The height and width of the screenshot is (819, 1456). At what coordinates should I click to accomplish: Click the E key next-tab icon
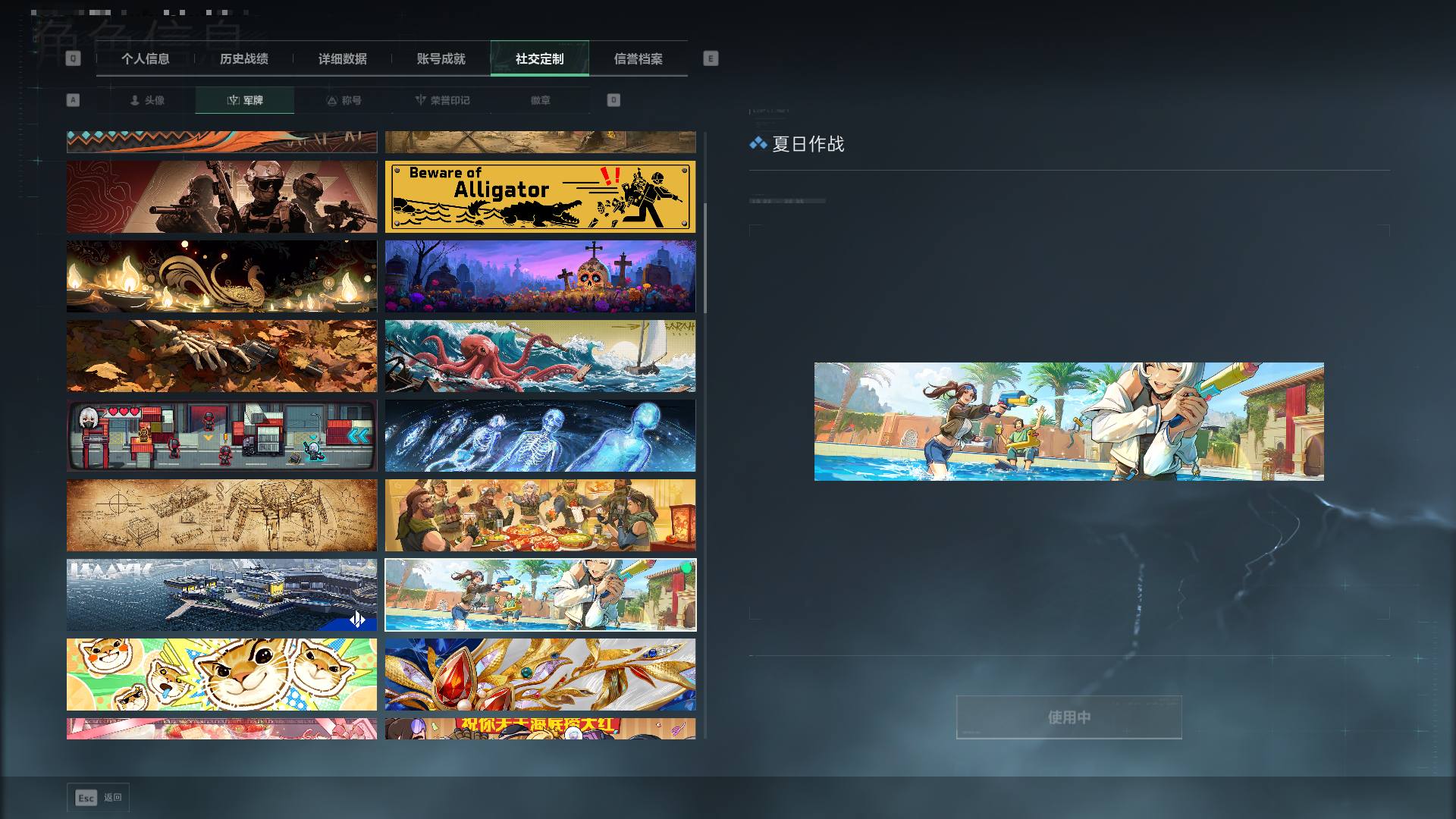click(x=711, y=58)
